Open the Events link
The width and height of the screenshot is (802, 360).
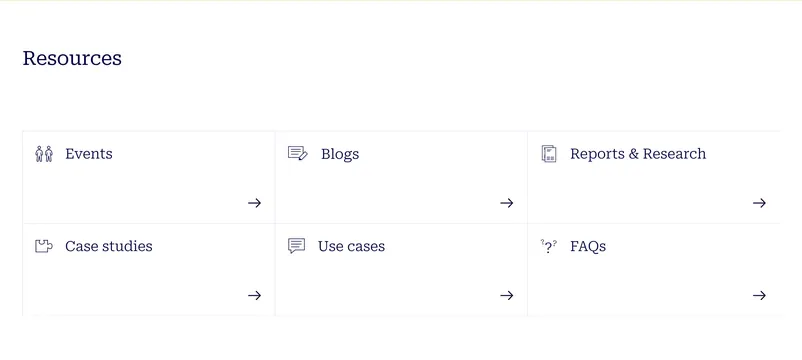89,154
